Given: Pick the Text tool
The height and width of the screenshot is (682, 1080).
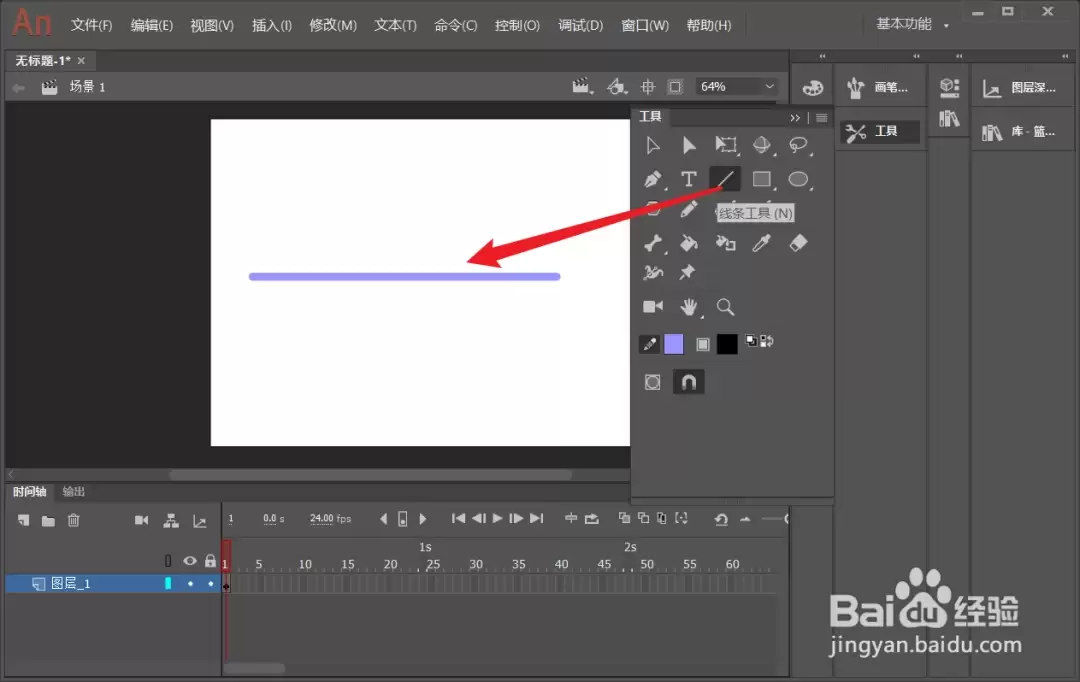Looking at the screenshot, I should (x=688, y=180).
